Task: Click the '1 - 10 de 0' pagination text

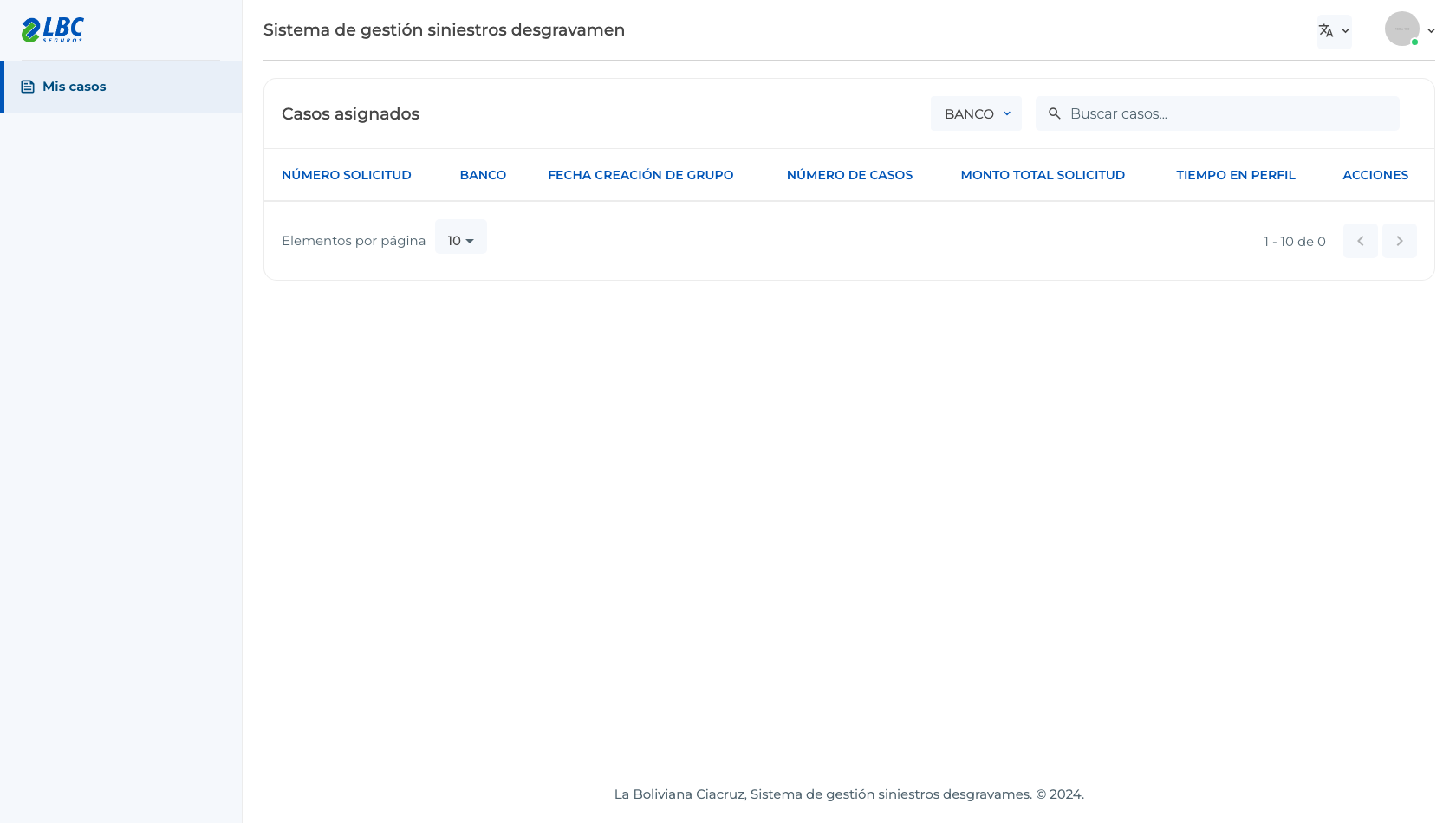Action: [1295, 242]
